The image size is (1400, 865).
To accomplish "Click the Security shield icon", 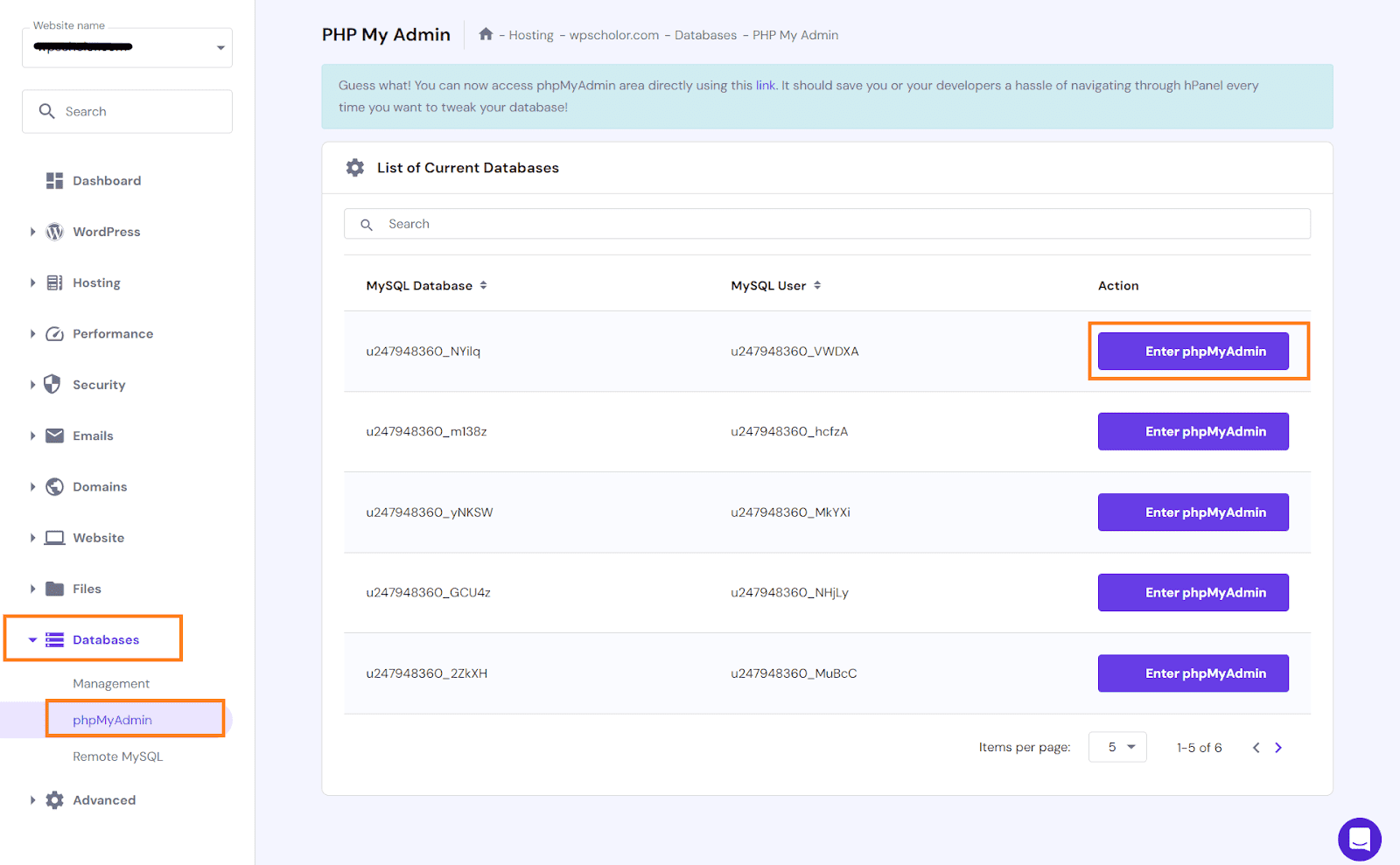I will [x=52, y=385].
